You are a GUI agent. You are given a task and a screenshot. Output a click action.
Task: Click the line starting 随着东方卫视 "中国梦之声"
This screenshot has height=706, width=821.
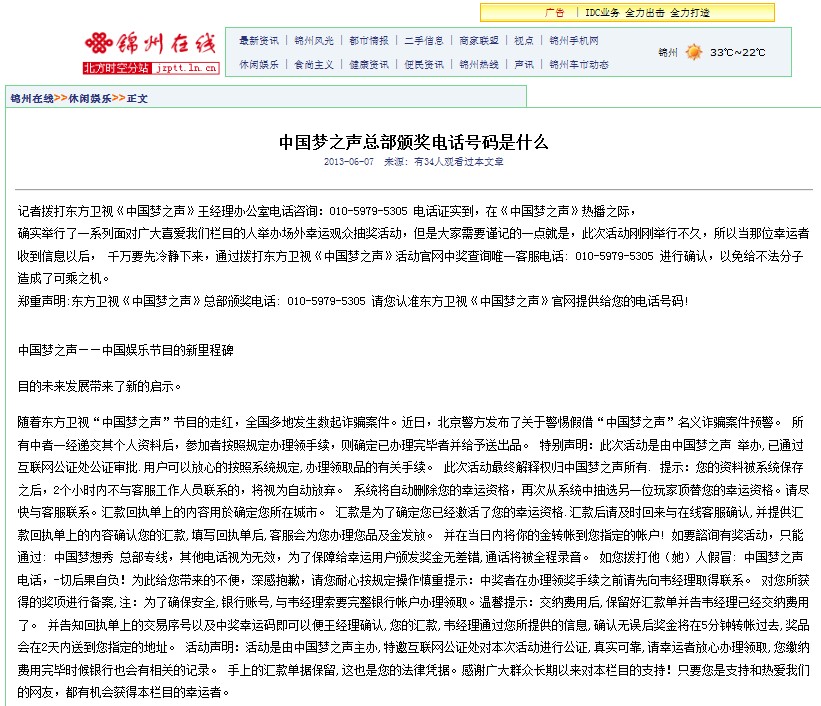(x=410, y=422)
